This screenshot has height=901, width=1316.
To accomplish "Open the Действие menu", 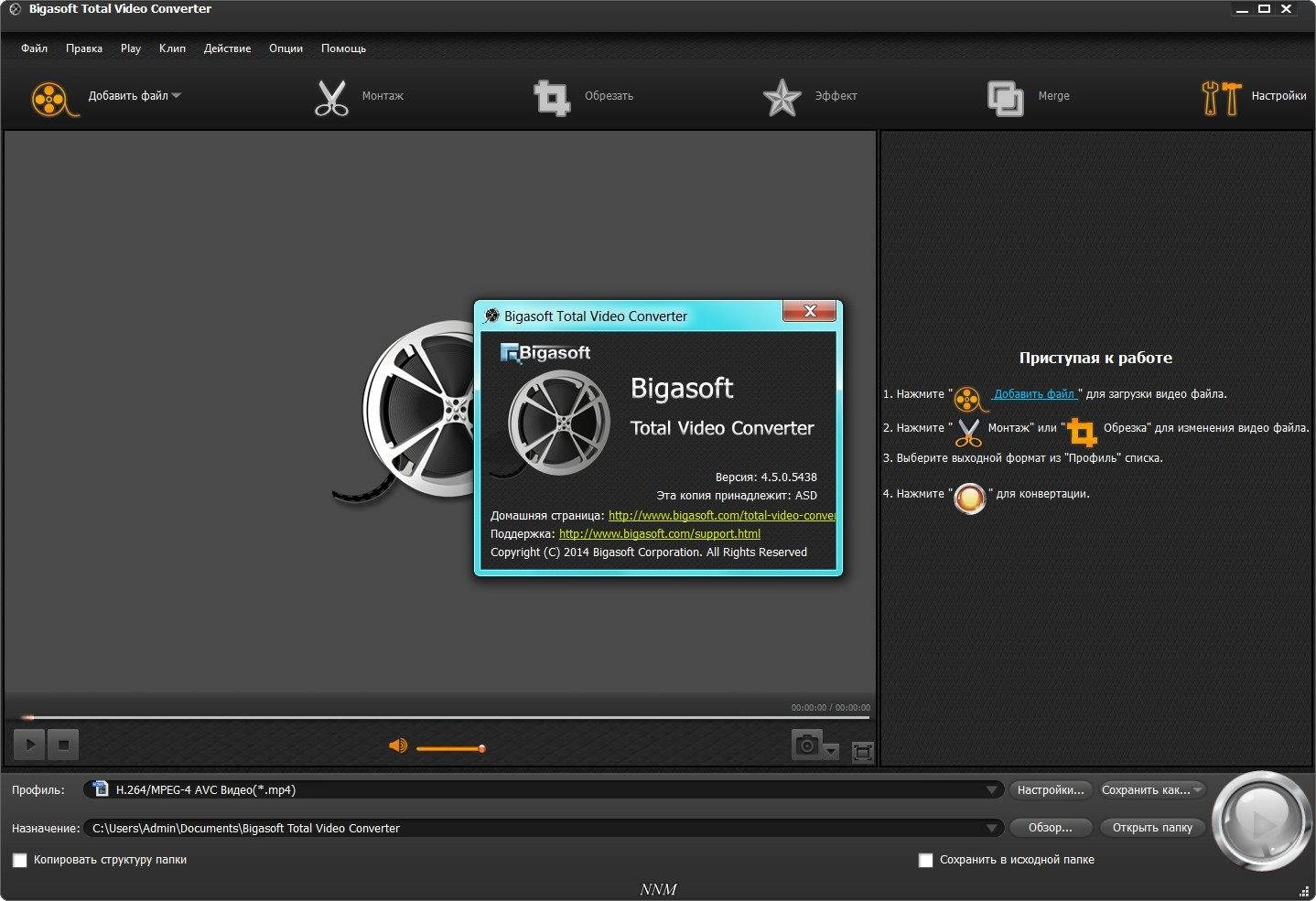I will pyautogui.click(x=227, y=48).
